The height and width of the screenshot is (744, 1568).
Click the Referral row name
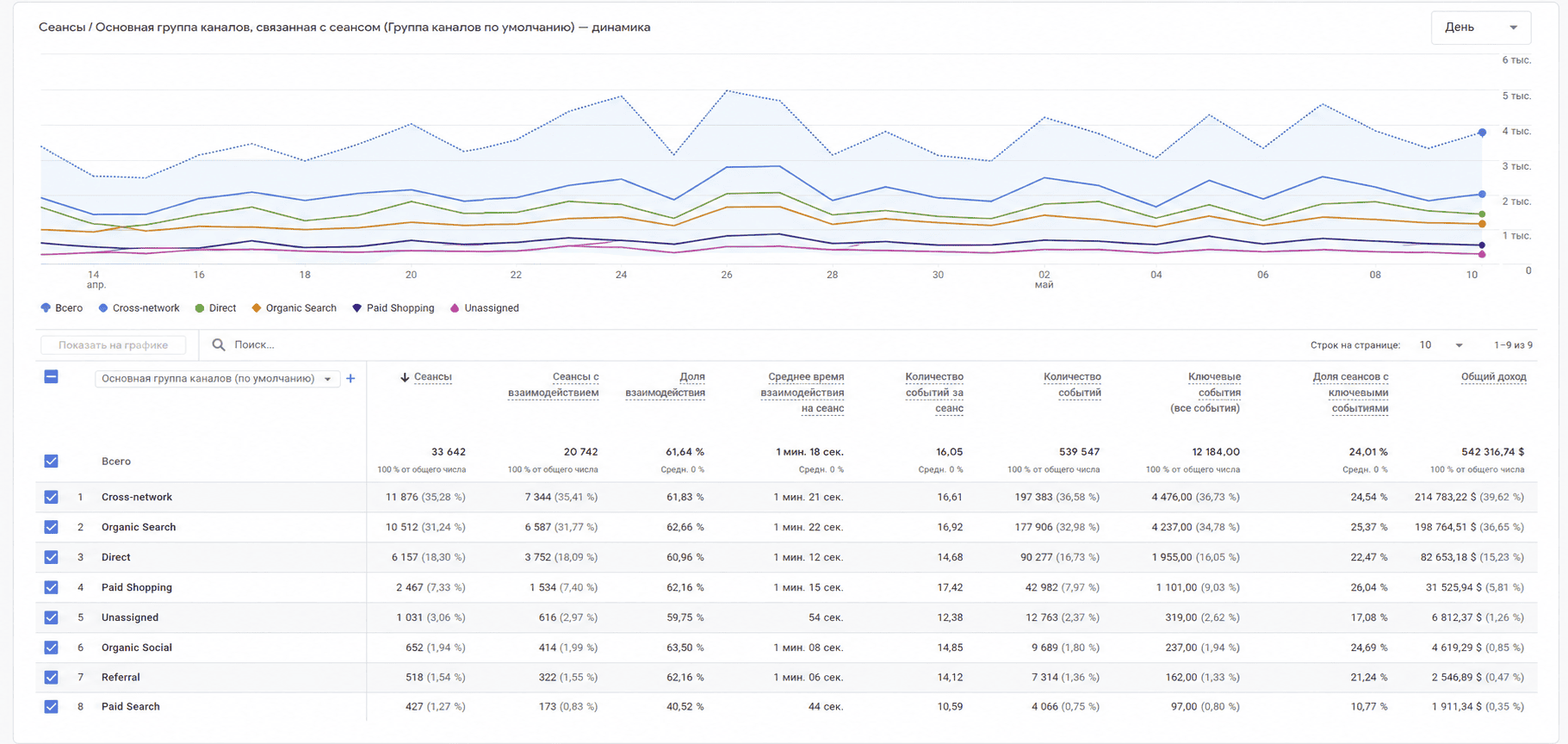pyautogui.click(x=121, y=678)
